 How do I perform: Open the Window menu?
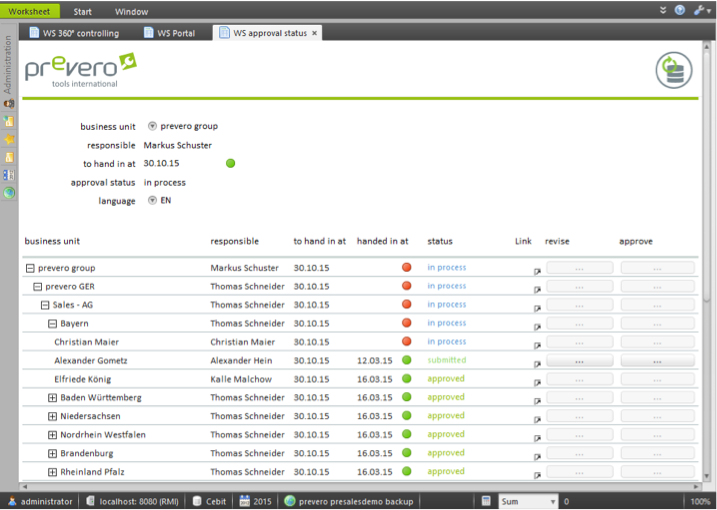tap(131, 11)
